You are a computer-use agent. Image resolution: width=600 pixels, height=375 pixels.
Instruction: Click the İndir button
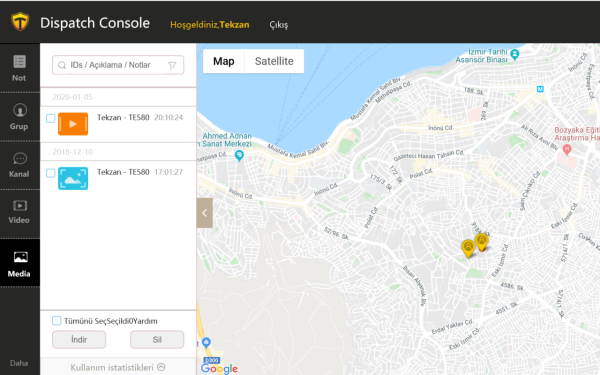pyautogui.click(x=79, y=339)
